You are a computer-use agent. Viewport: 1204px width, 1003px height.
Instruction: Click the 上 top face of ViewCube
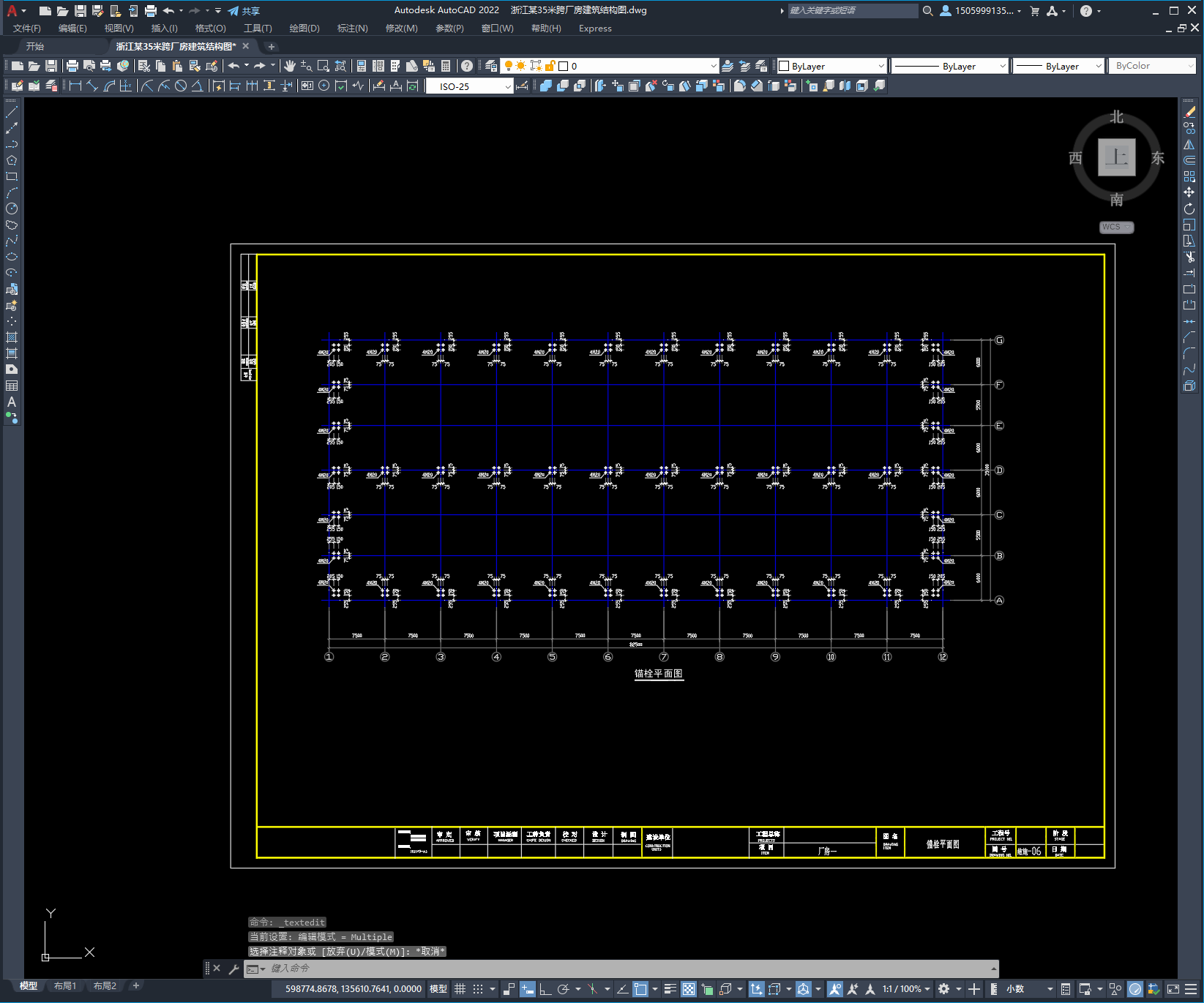click(1117, 157)
